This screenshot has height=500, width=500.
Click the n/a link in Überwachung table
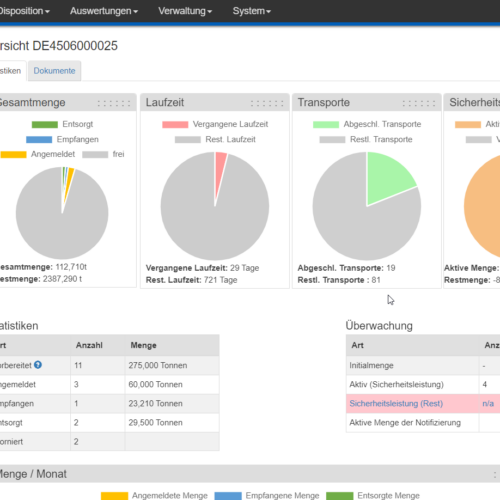click(488, 404)
